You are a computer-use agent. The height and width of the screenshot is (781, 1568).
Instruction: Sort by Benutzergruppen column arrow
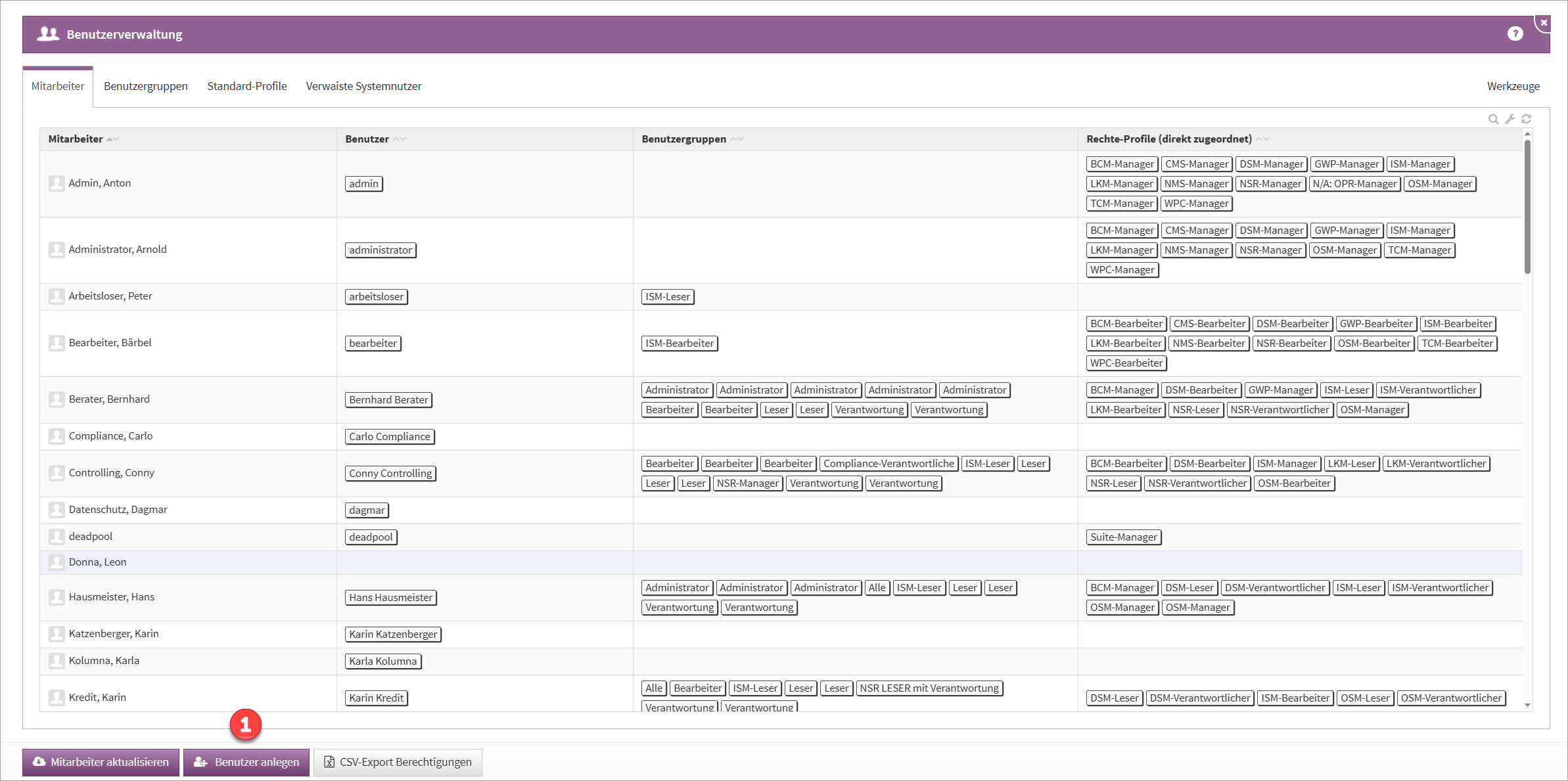(x=737, y=139)
